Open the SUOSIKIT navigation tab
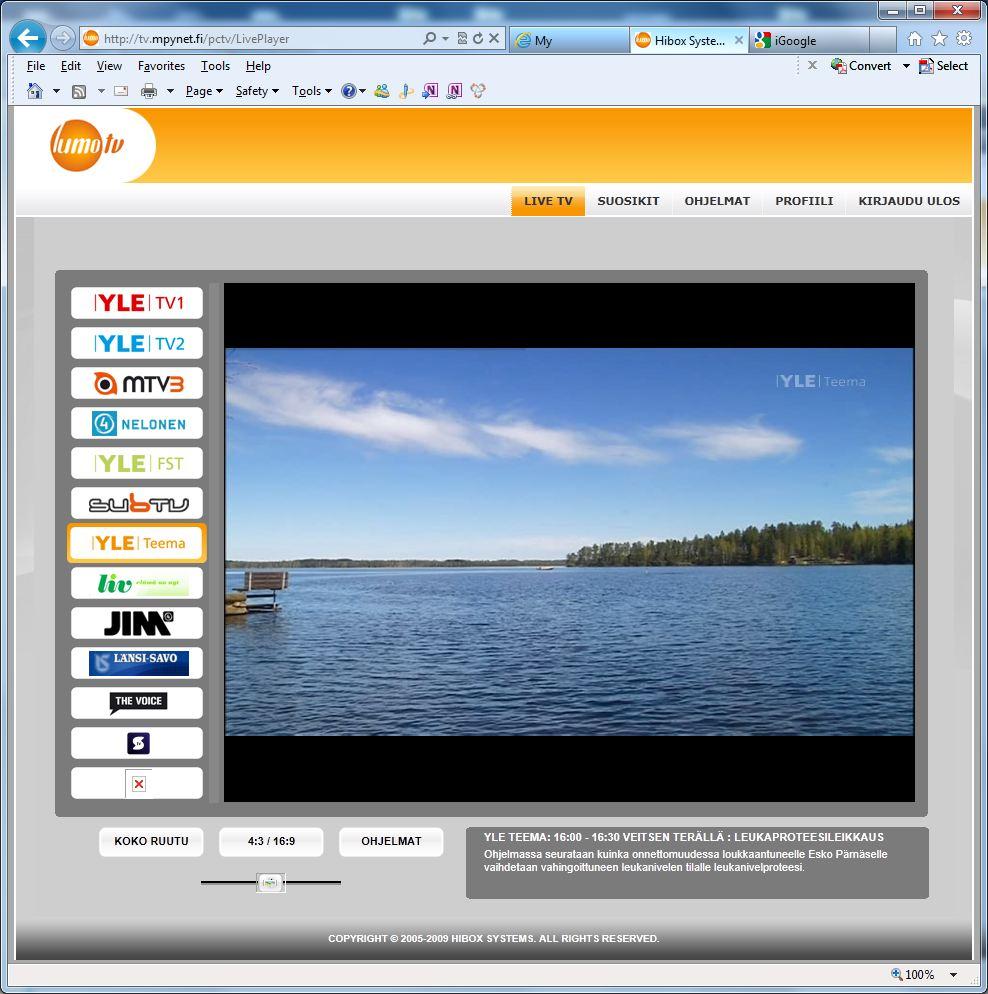 coord(628,201)
